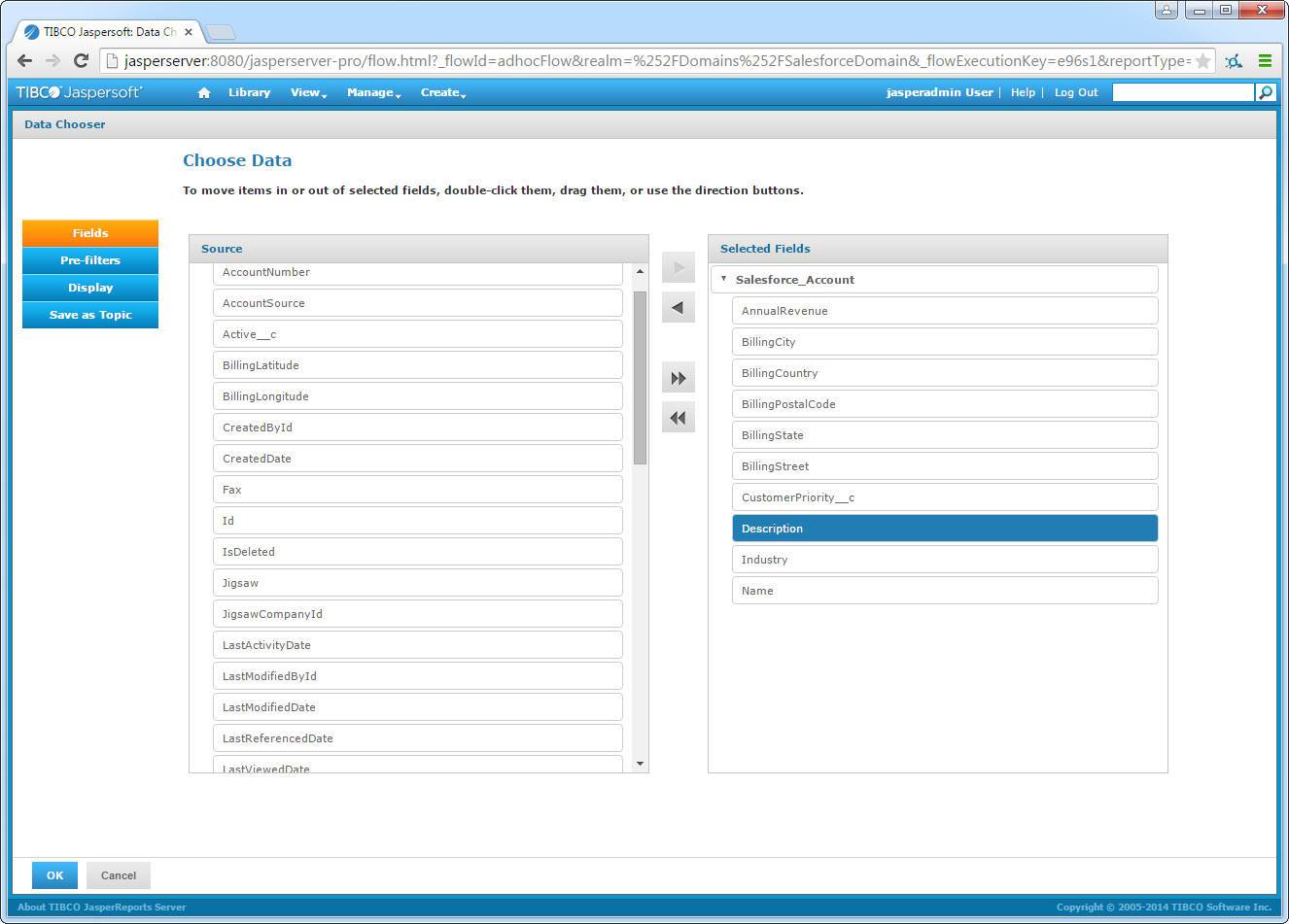The width and height of the screenshot is (1289, 924).
Task: Open the Manage dropdown menu
Action: point(373,93)
